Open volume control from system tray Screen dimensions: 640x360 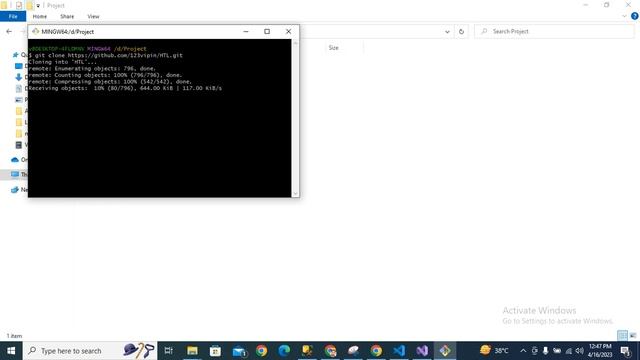coord(579,351)
